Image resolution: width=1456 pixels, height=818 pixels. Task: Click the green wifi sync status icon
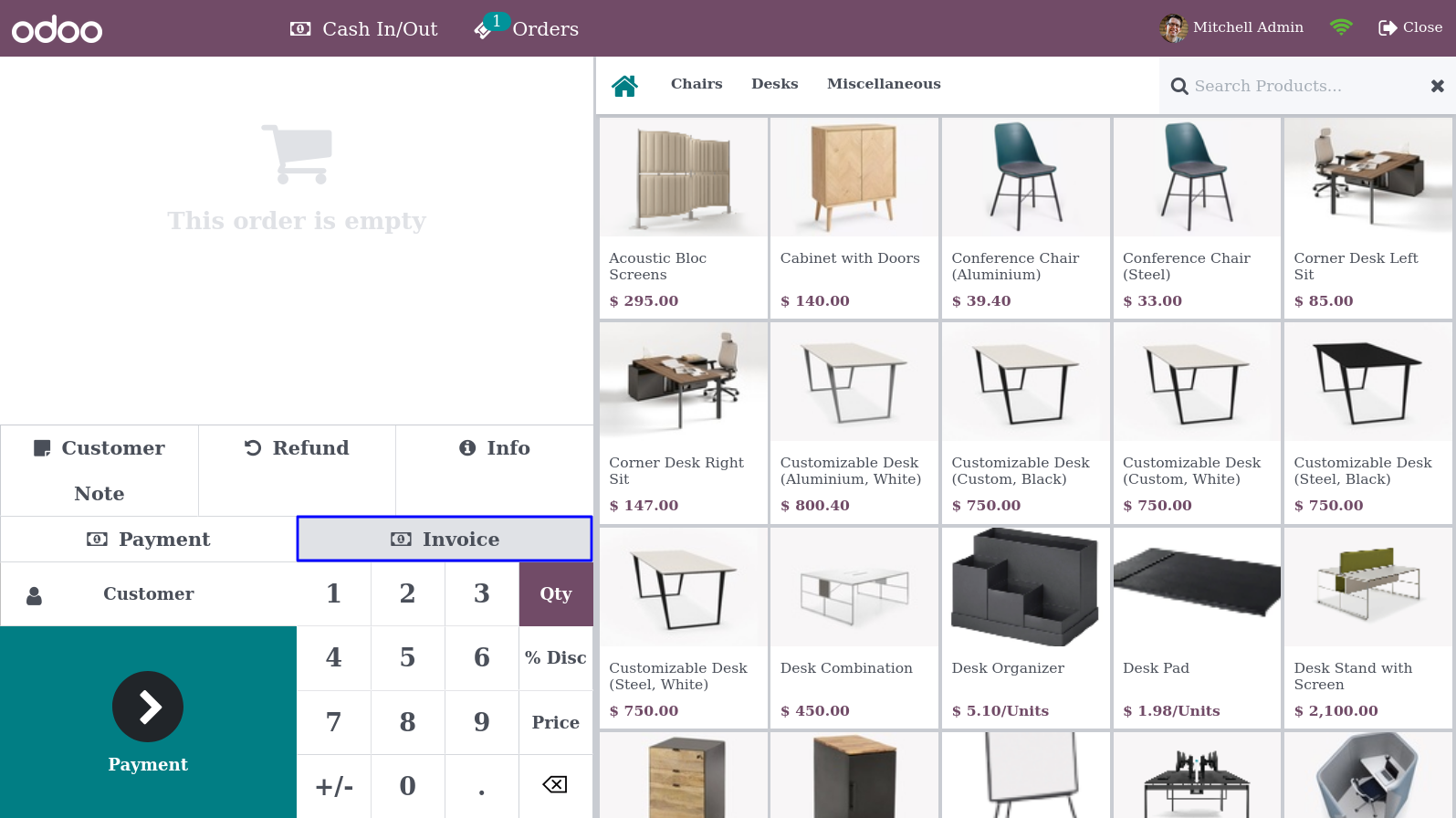click(1341, 27)
